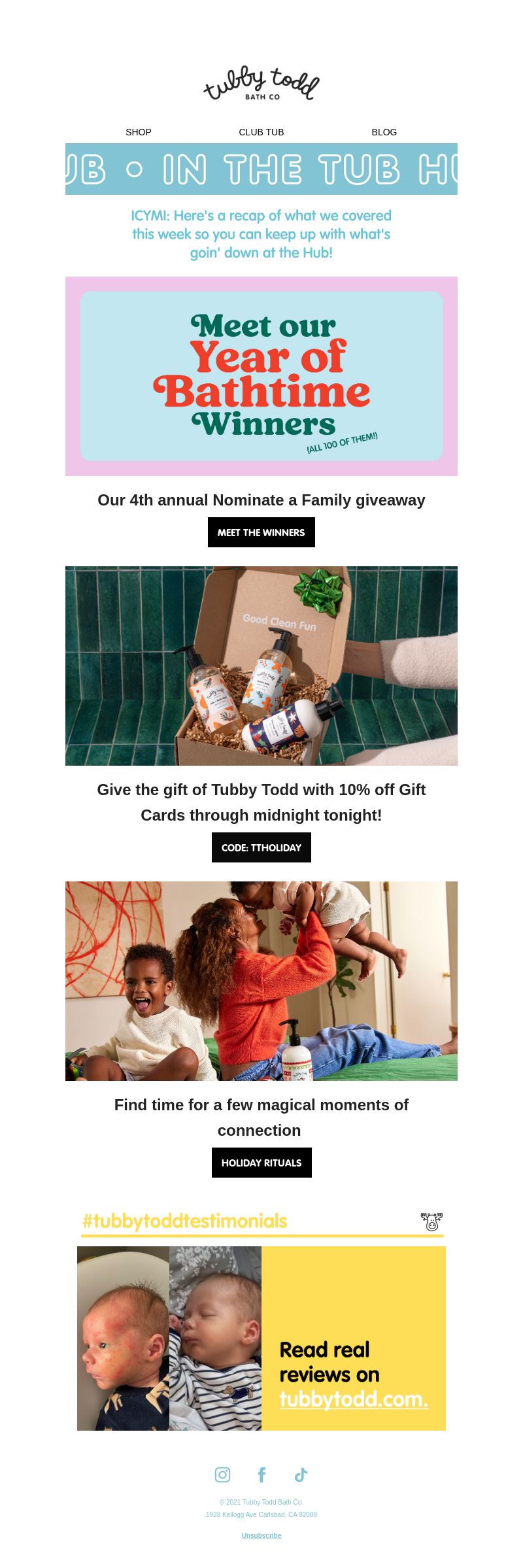
Task: Click the CODE: TTHOLIDAY button
Action: (261, 847)
